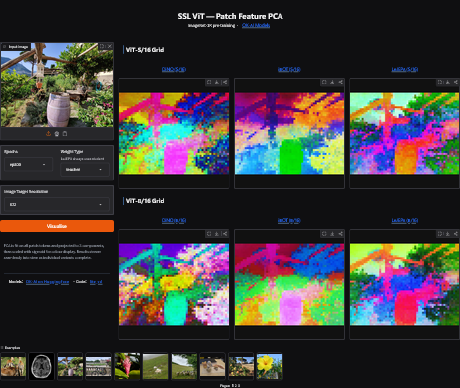Open fullscreen for the LeJEPA B/16 output image
The height and width of the screenshot is (388, 460).
pos(440,234)
